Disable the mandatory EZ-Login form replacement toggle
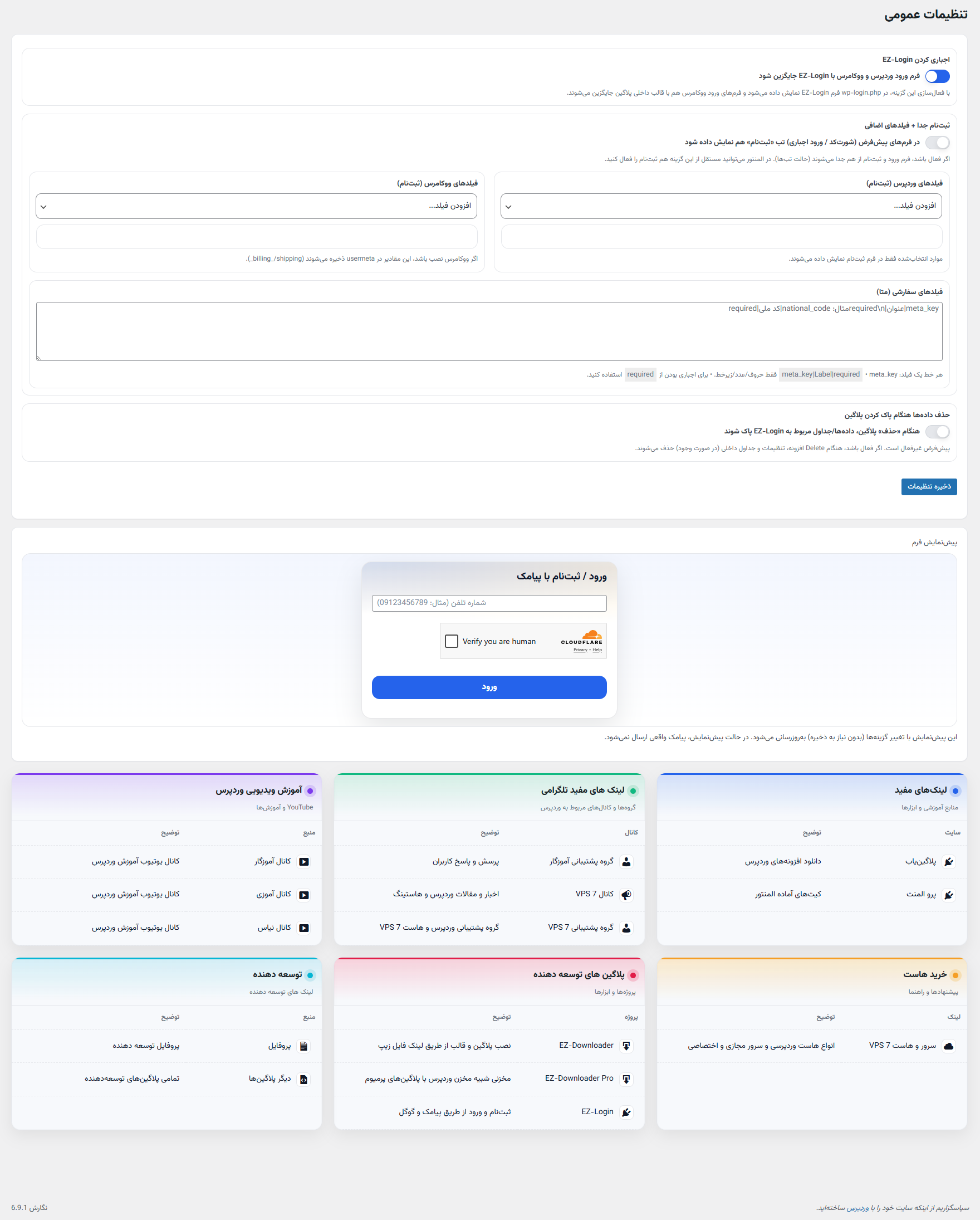This screenshot has height=1220, width=980. (937, 76)
